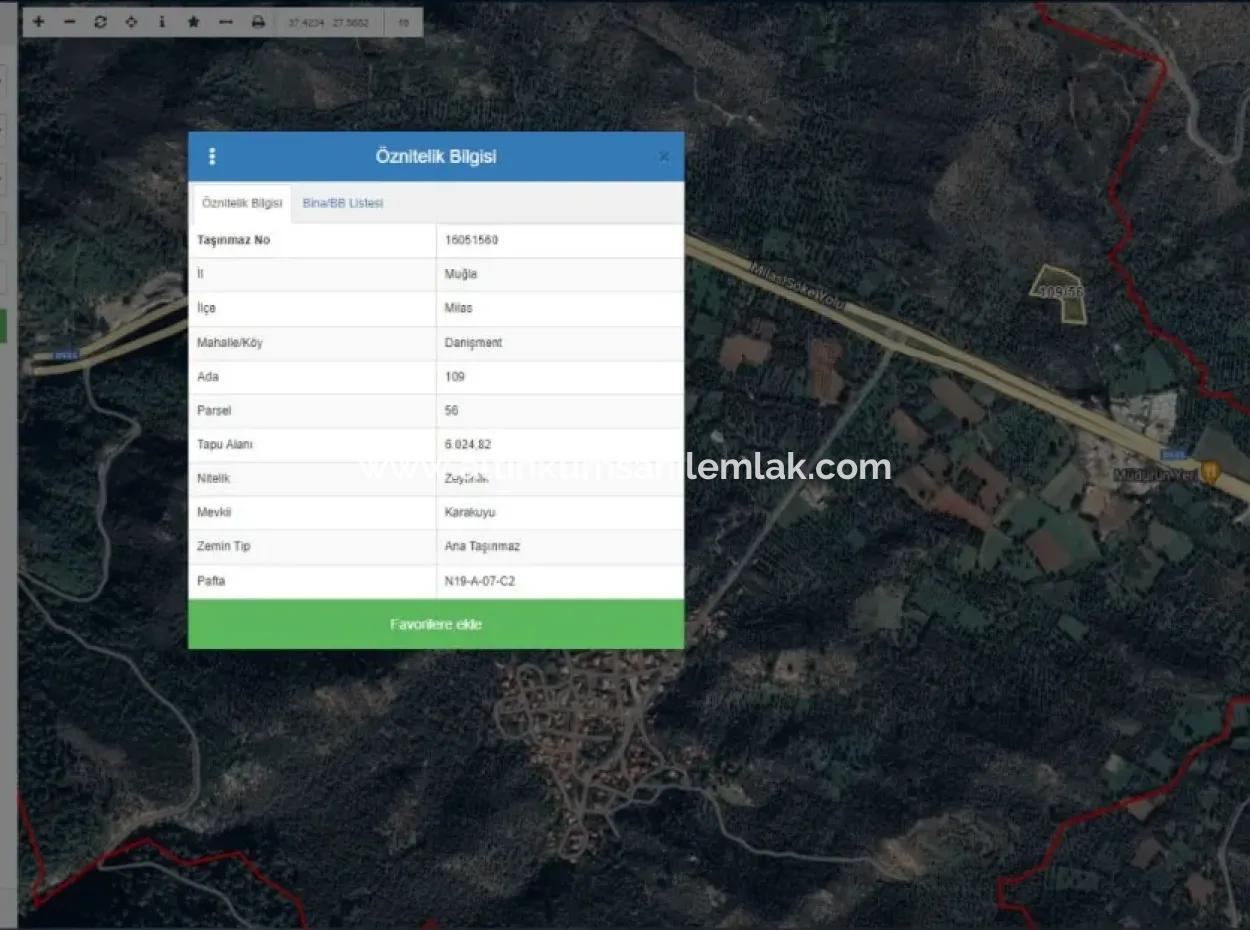Click the coordinates display in the toolbar
This screenshot has height=930, width=1250.
(x=328, y=21)
